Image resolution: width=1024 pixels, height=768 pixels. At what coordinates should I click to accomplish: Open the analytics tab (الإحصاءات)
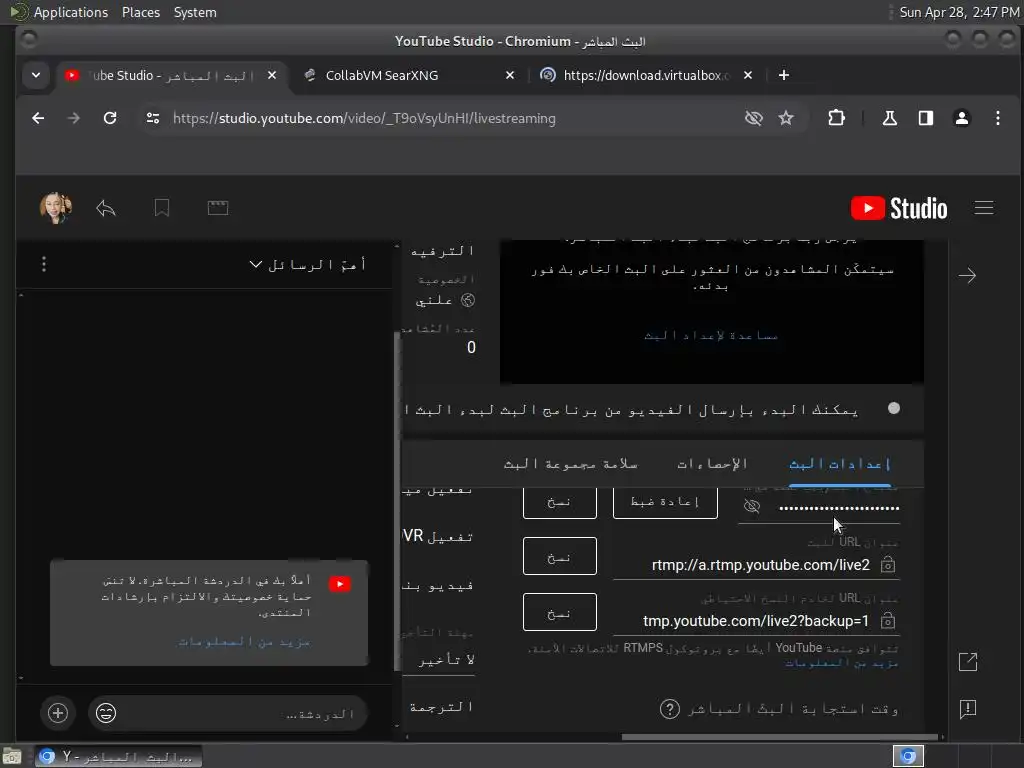tap(712, 464)
